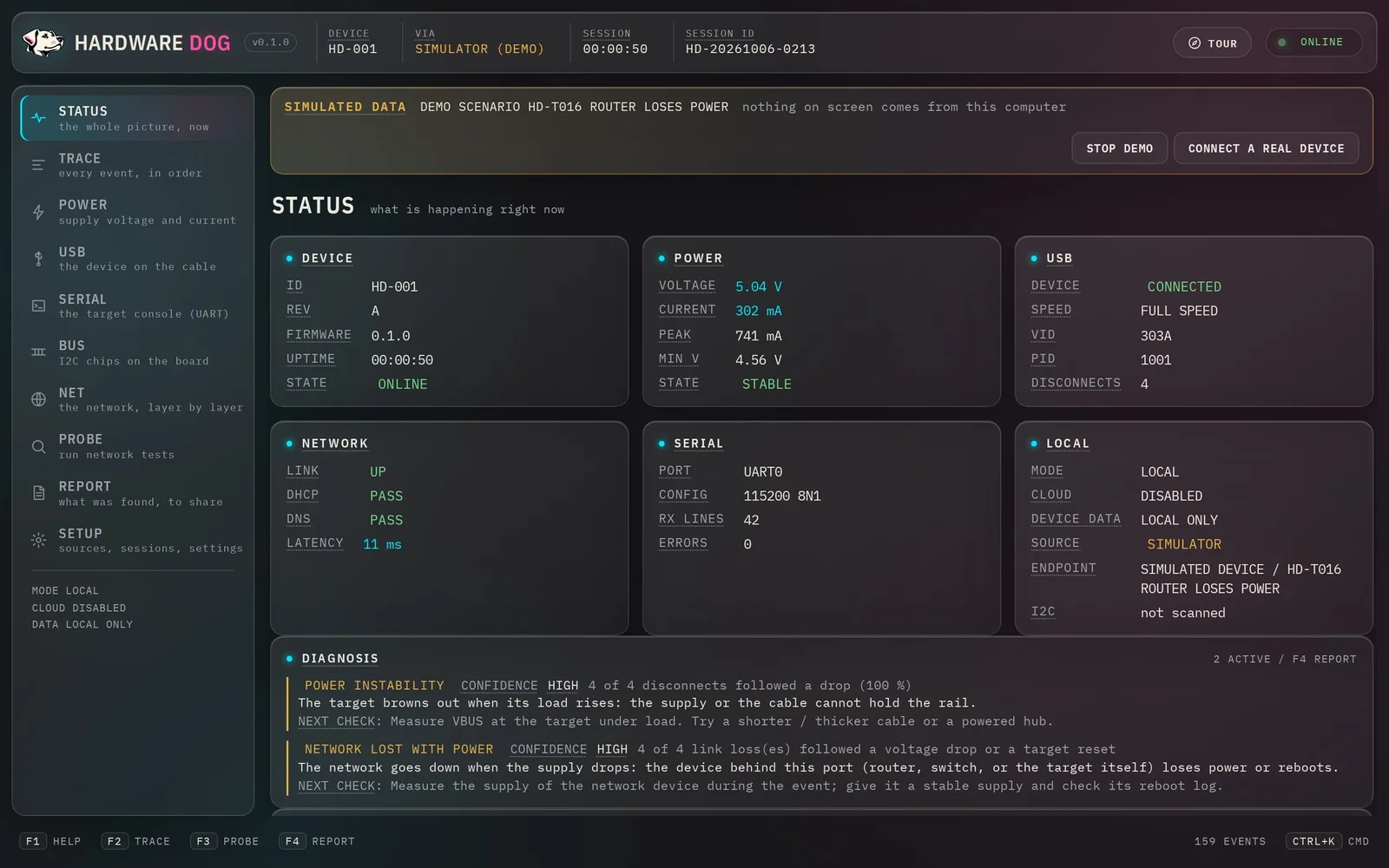This screenshot has height=868, width=1389.
Task: Click the SIMULATOR (DEMO) value in header
Action: click(x=479, y=49)
